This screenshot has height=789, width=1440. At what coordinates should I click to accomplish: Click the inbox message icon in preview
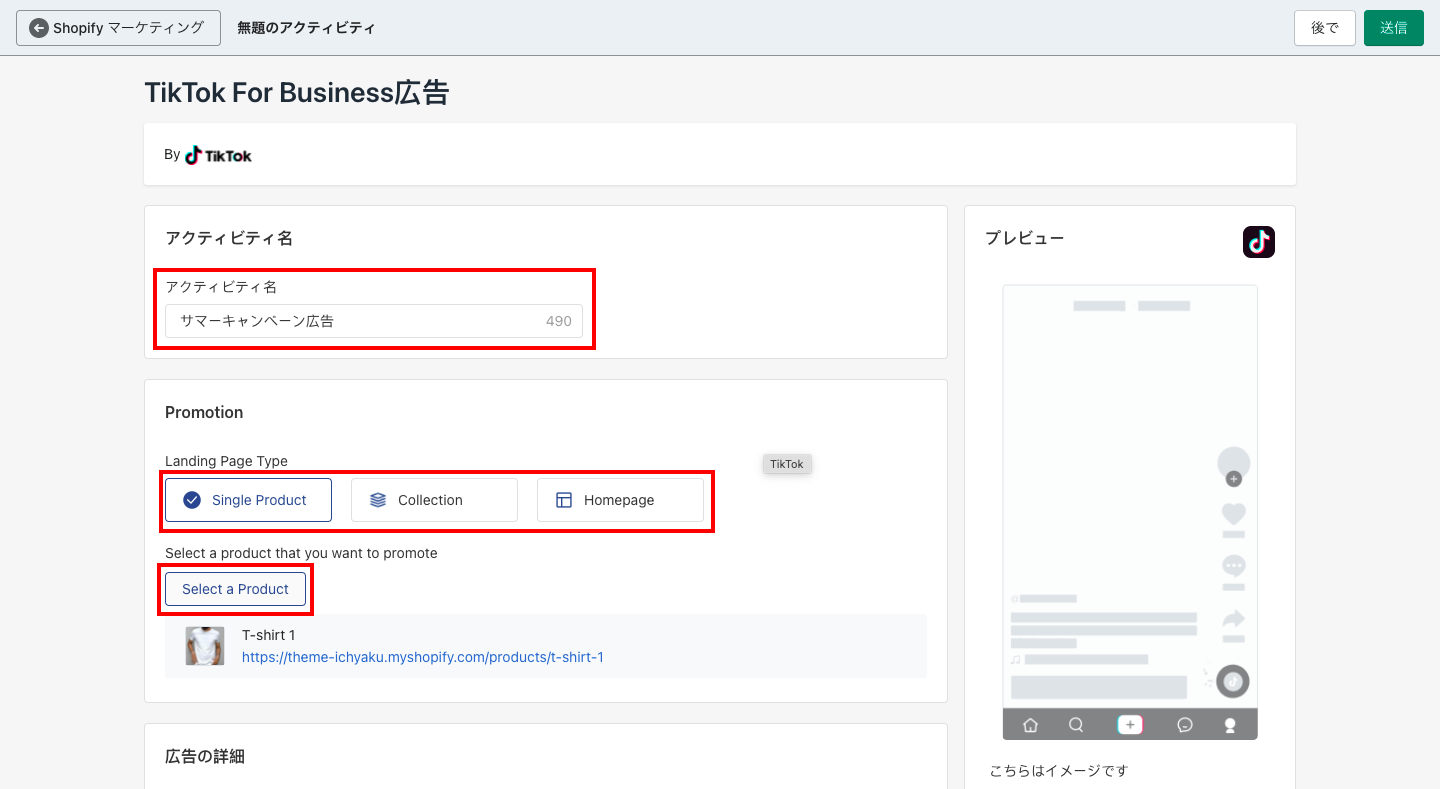tap(1185, 725)
